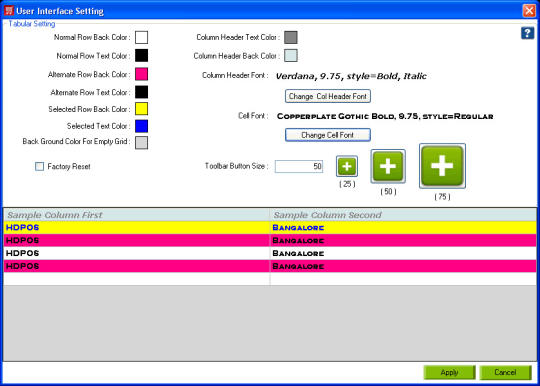Close the User Interface Setting window

(529, 11)
